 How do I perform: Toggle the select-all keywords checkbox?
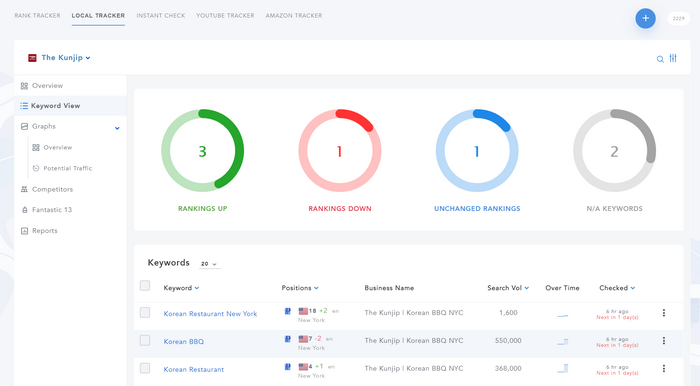[x=145, y=286]
